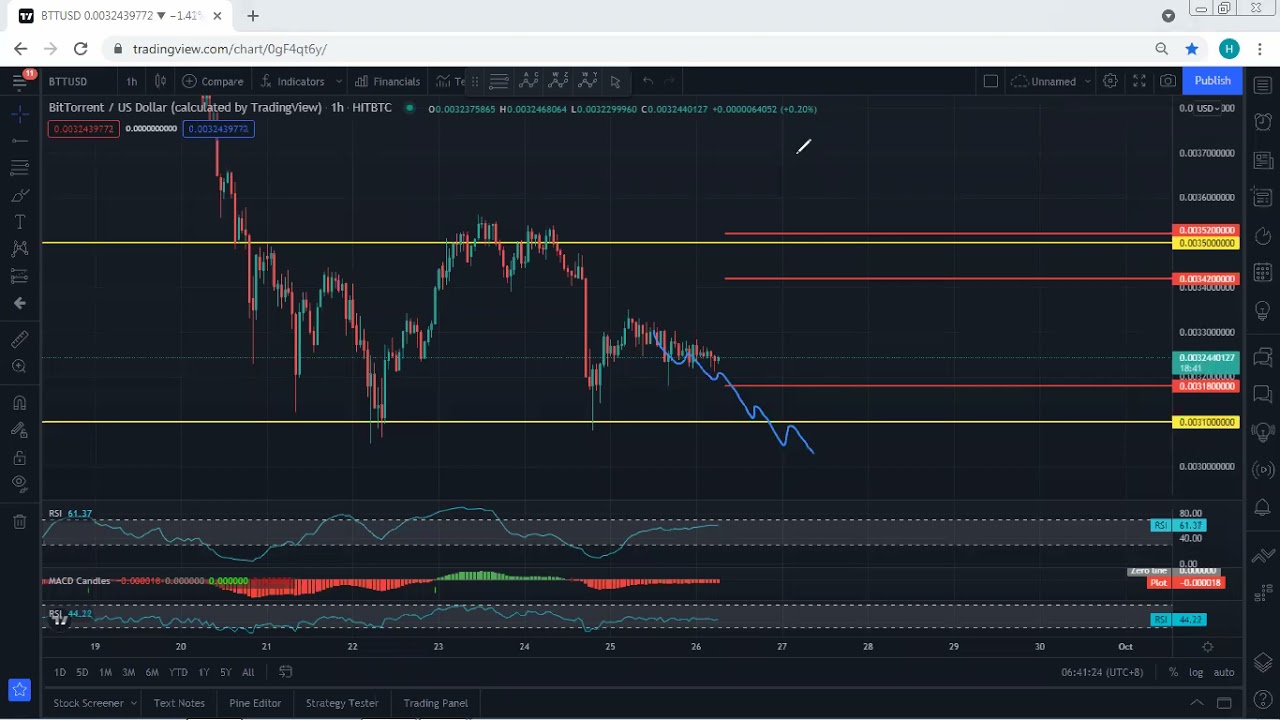
Task: Click the blue Publish button
Action: point(1212,81)
